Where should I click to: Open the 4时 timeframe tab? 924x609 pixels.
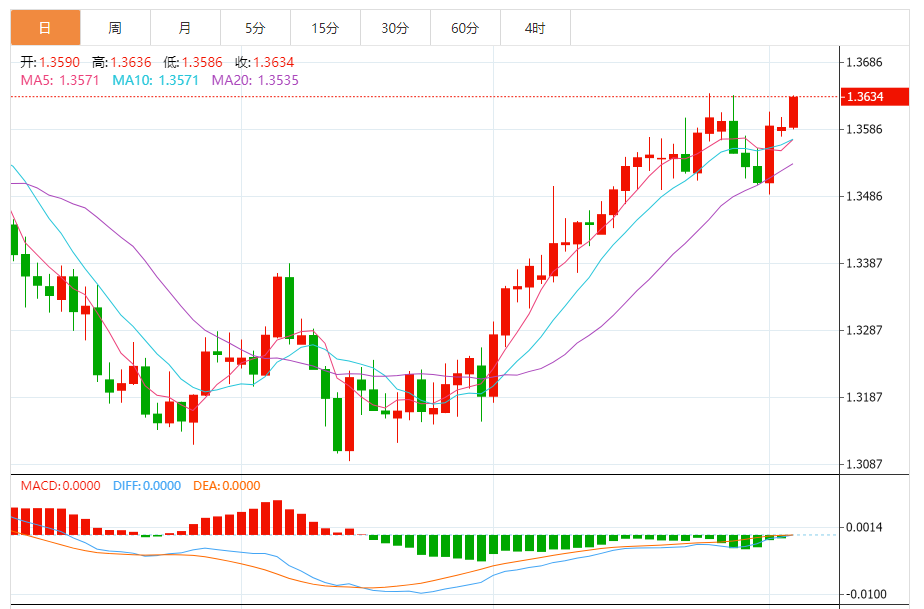[535, 28]
